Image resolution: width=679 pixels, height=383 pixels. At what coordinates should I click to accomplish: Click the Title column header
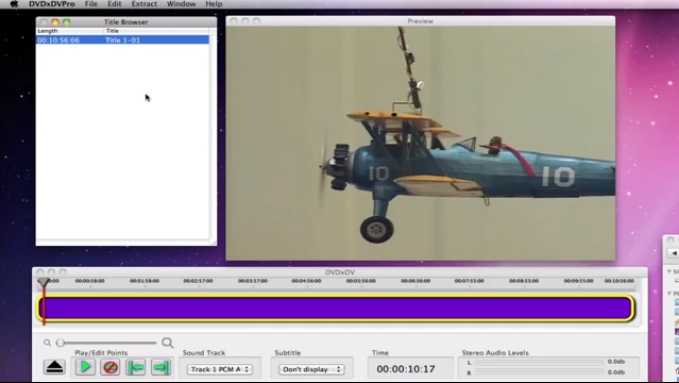pyautogui.click(x=156, y=31)
